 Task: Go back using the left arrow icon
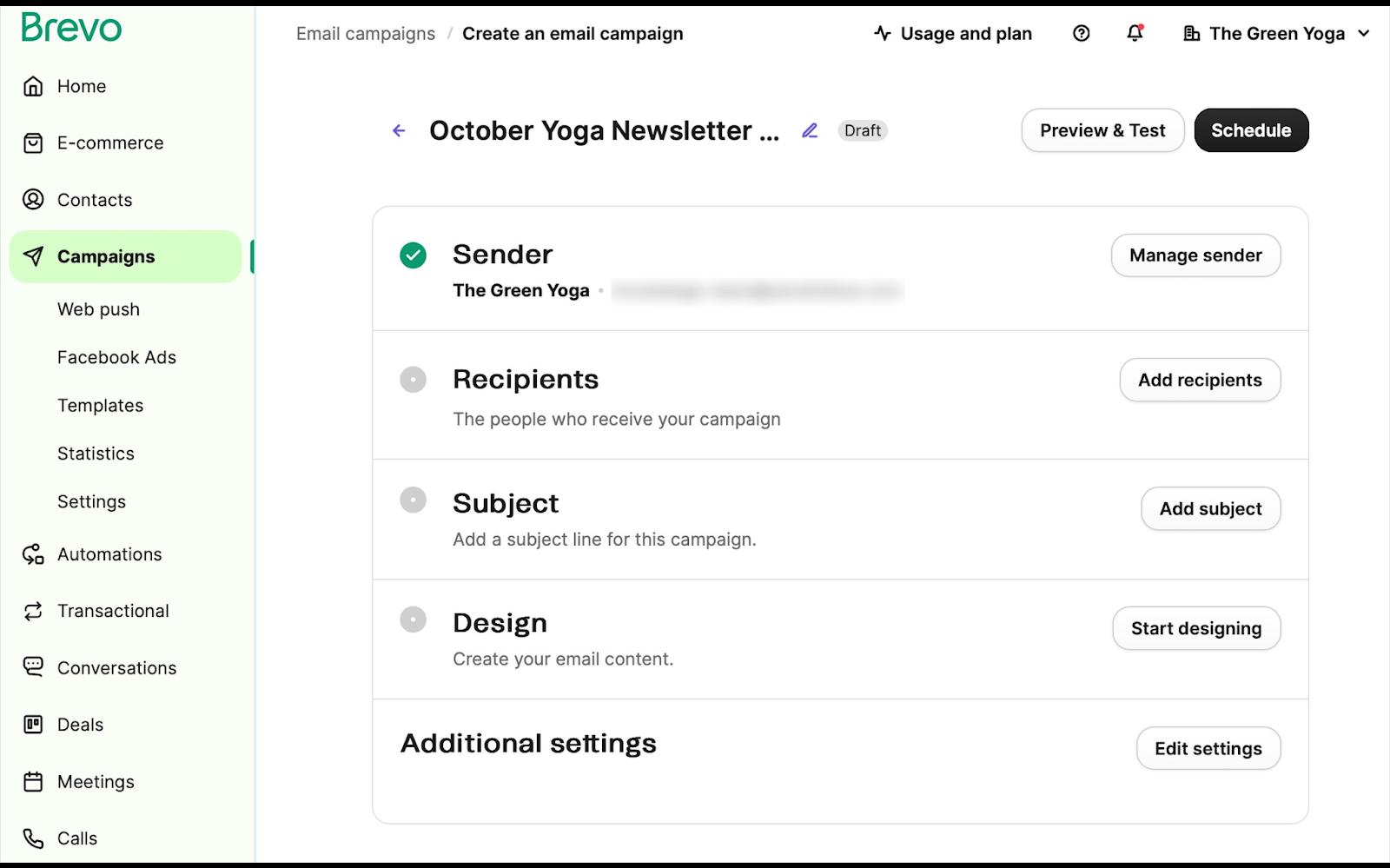(x=399, y=130)
